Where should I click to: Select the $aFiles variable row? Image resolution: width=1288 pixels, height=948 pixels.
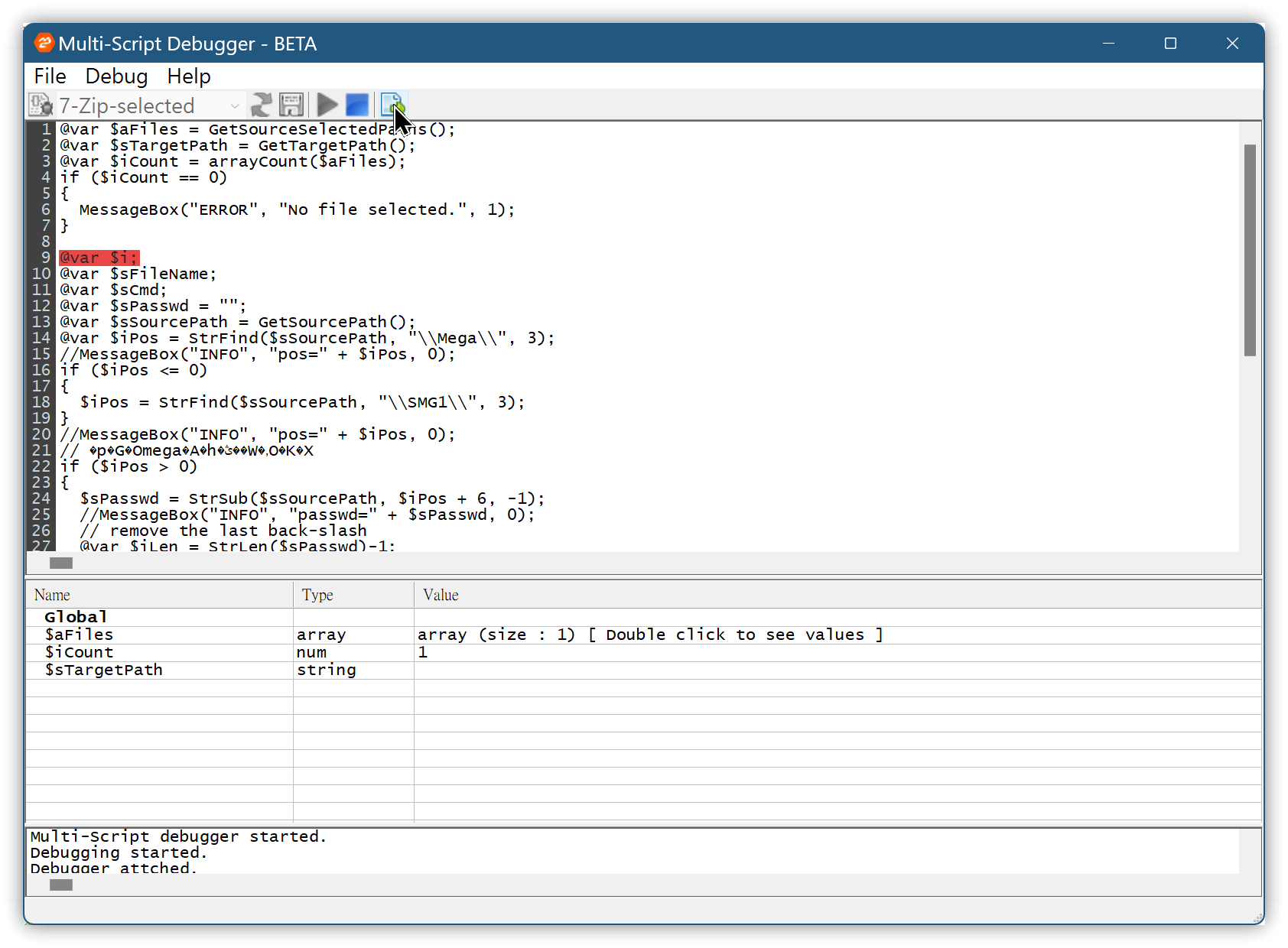tap(643, 635)
